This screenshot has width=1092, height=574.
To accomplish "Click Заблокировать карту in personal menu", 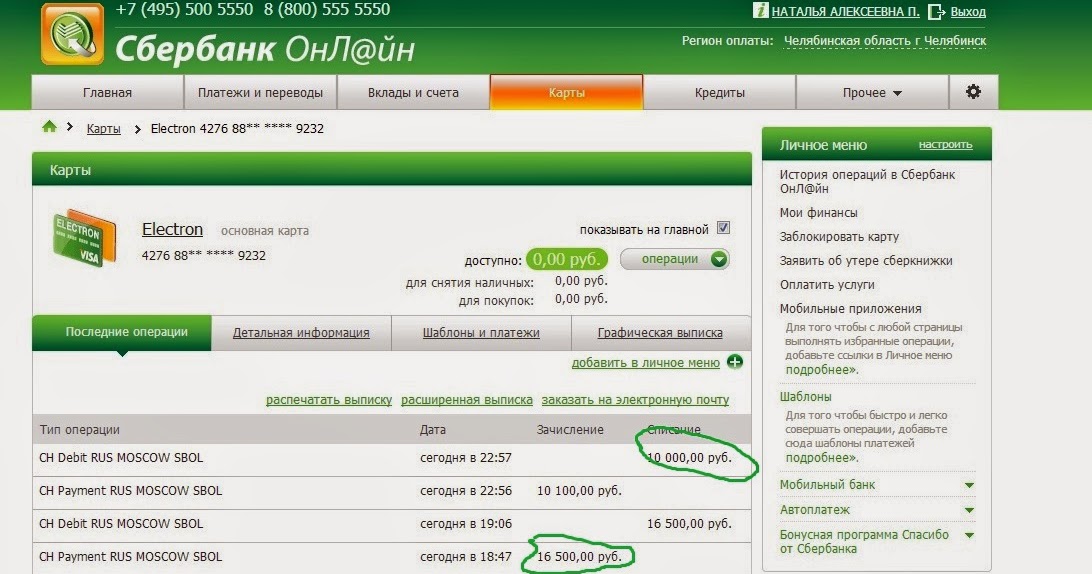I will click(839, 237).
